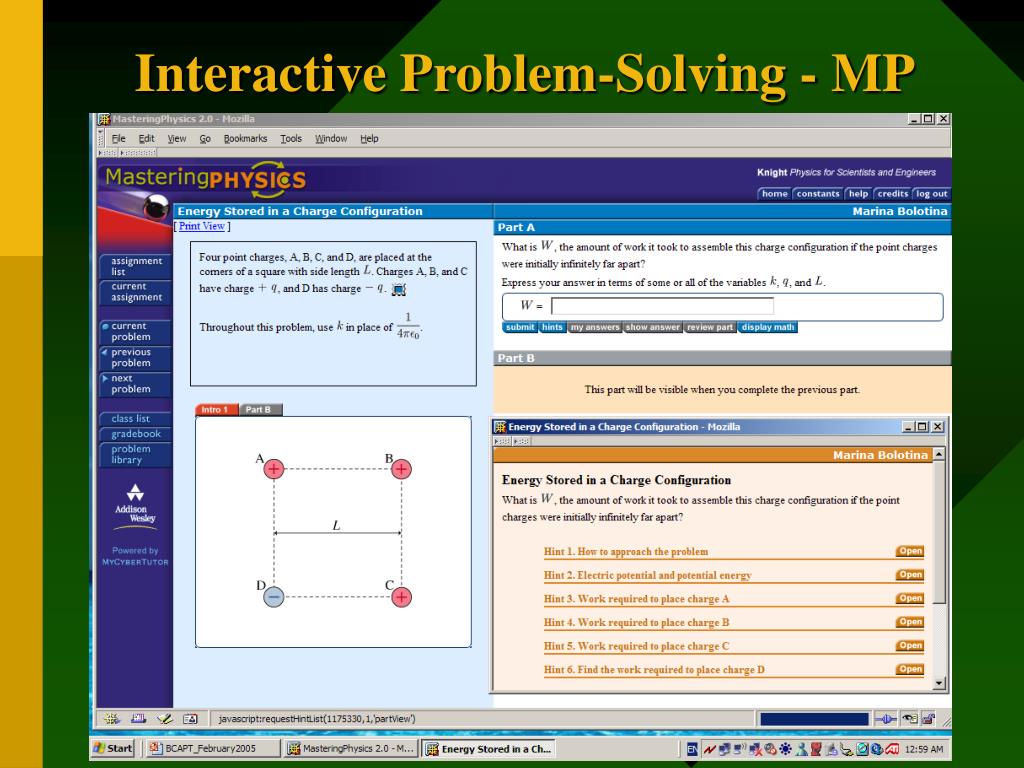
Task: Click the status bar progress meter
Action: (x=814, y=719)
